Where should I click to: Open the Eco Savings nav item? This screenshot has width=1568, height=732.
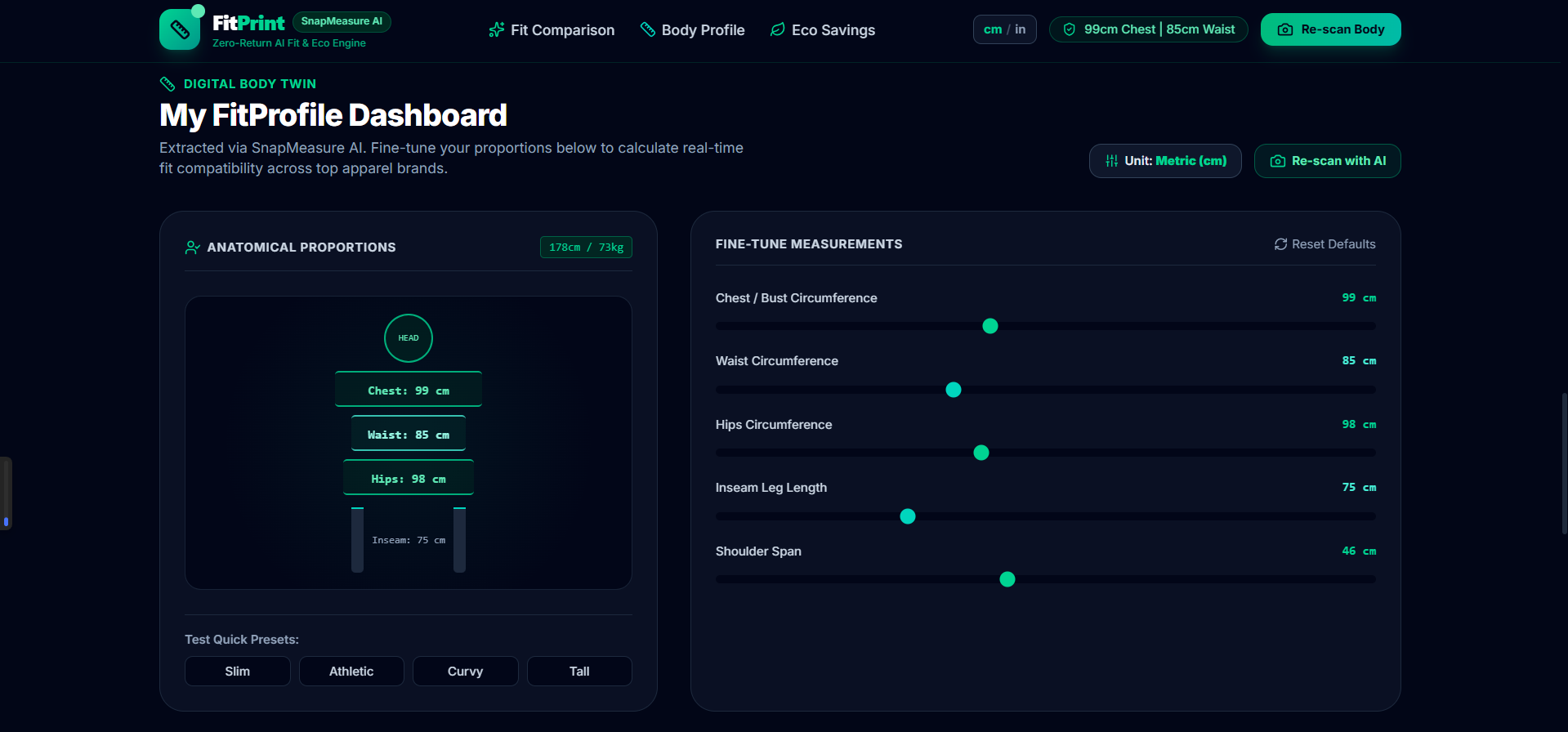[x=822, y=30]
